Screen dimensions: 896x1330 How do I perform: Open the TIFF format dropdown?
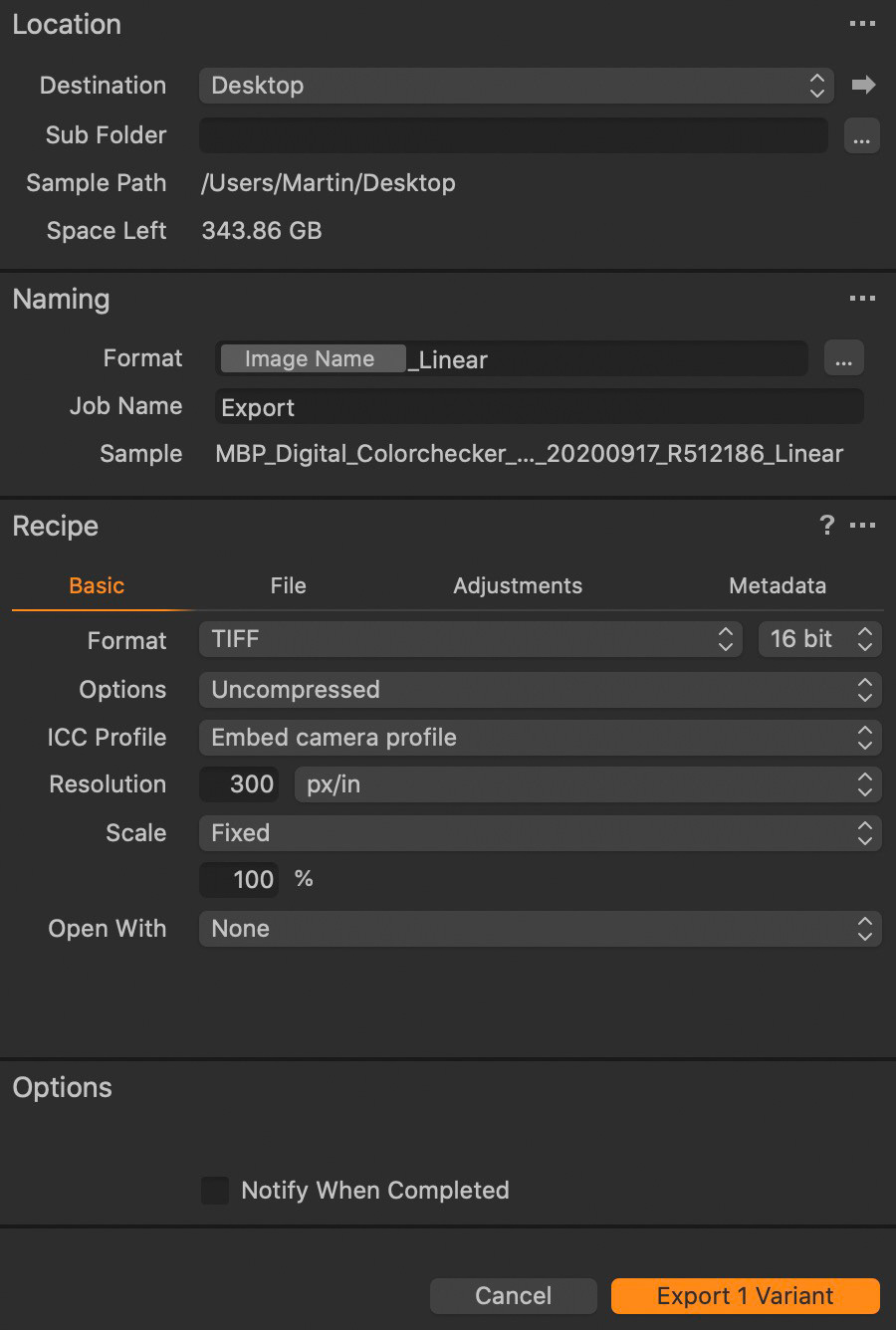pyautogui.click(x=471, y=639)
